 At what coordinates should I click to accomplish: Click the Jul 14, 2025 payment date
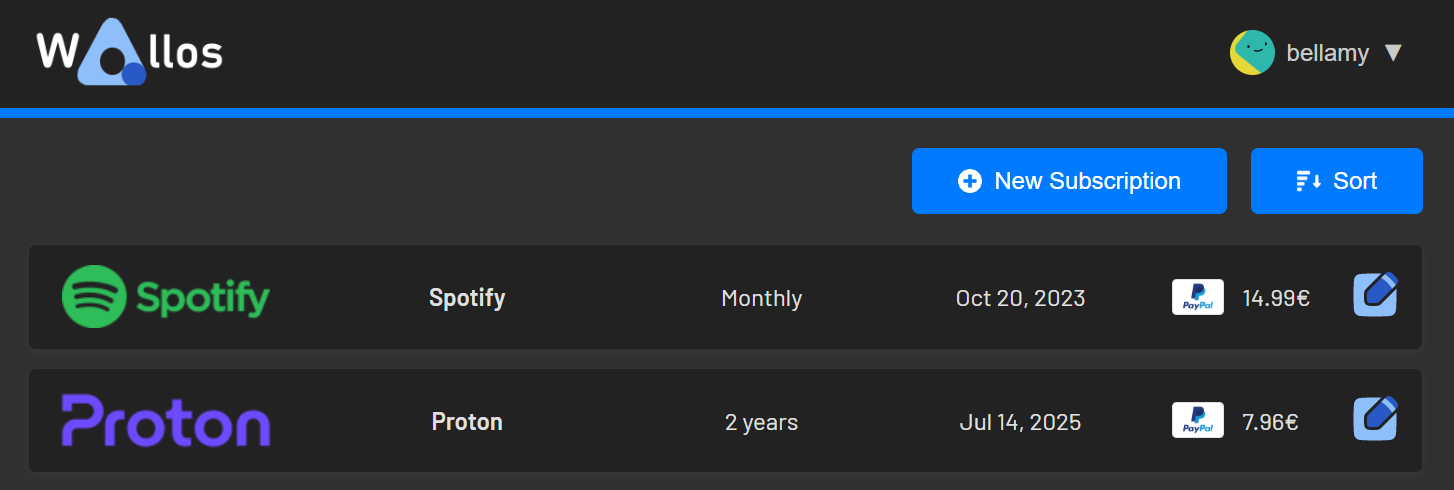tap(1020, 422)
